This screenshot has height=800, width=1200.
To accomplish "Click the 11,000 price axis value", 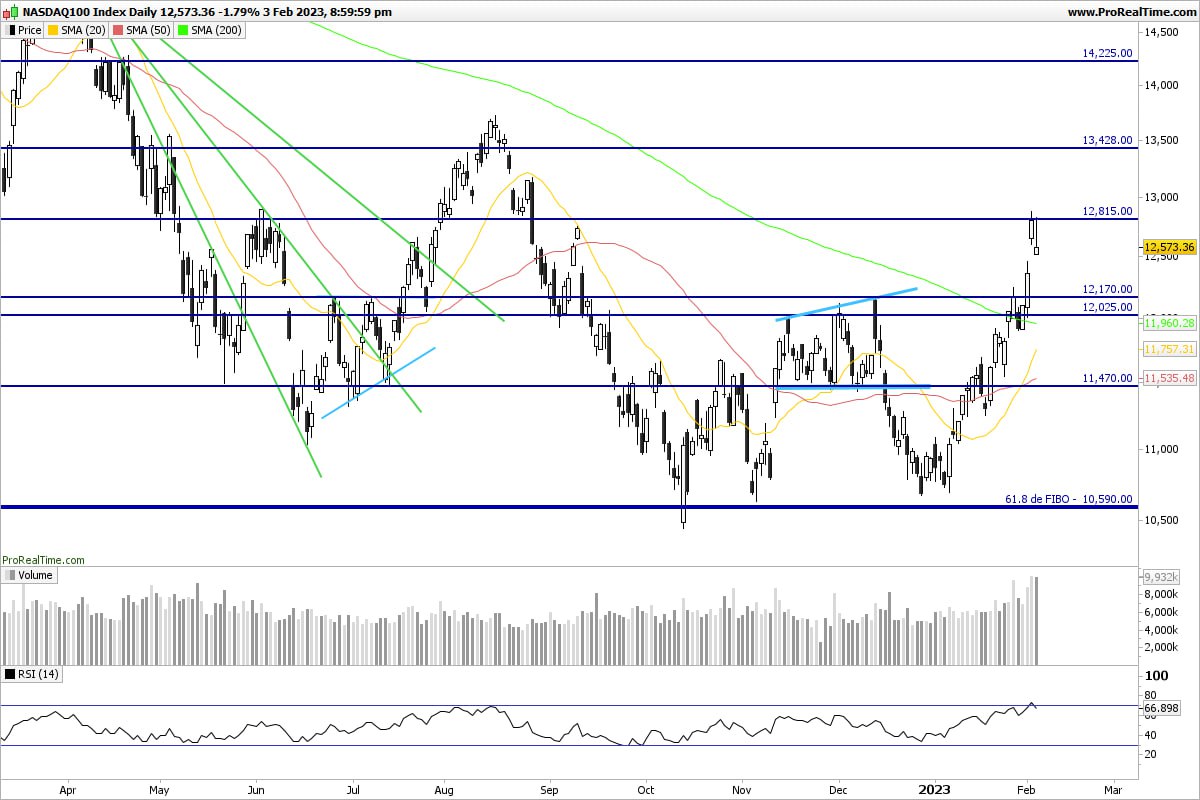I will point(1161,449).
